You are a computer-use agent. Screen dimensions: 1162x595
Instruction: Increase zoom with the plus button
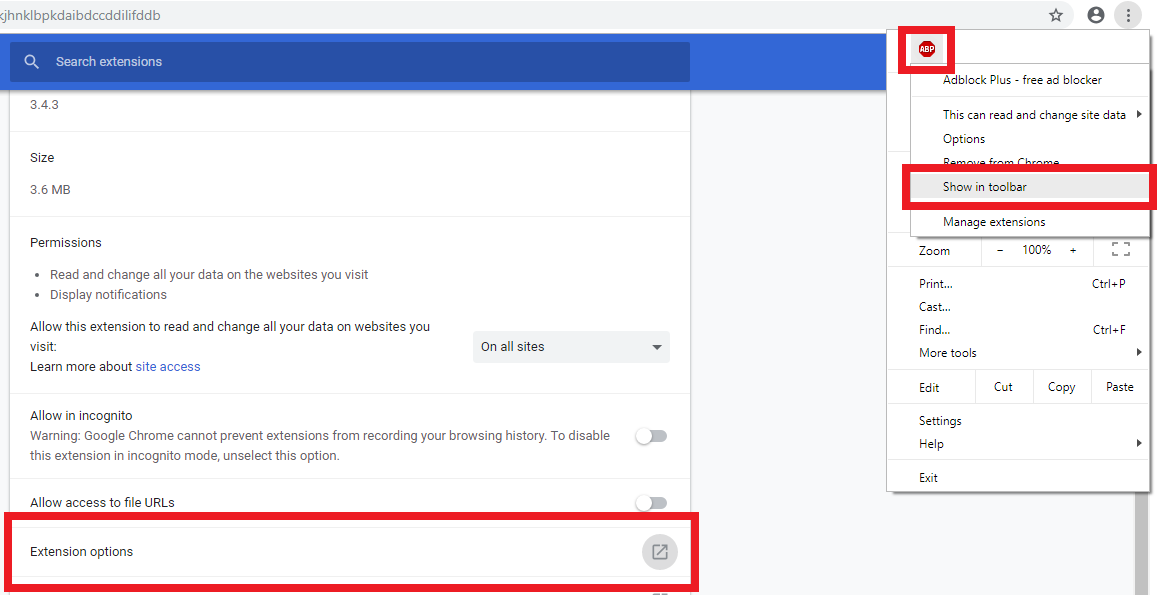[x=1073, y=250]
